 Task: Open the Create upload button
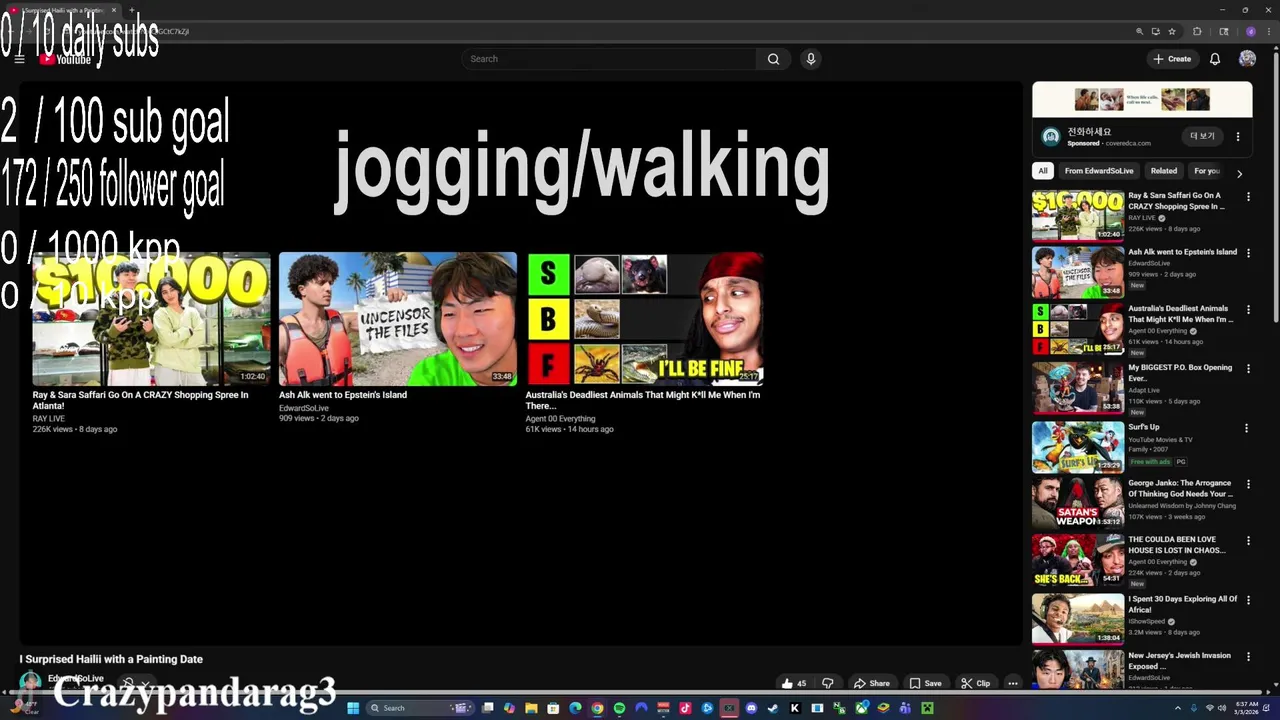coord(1172,59)
